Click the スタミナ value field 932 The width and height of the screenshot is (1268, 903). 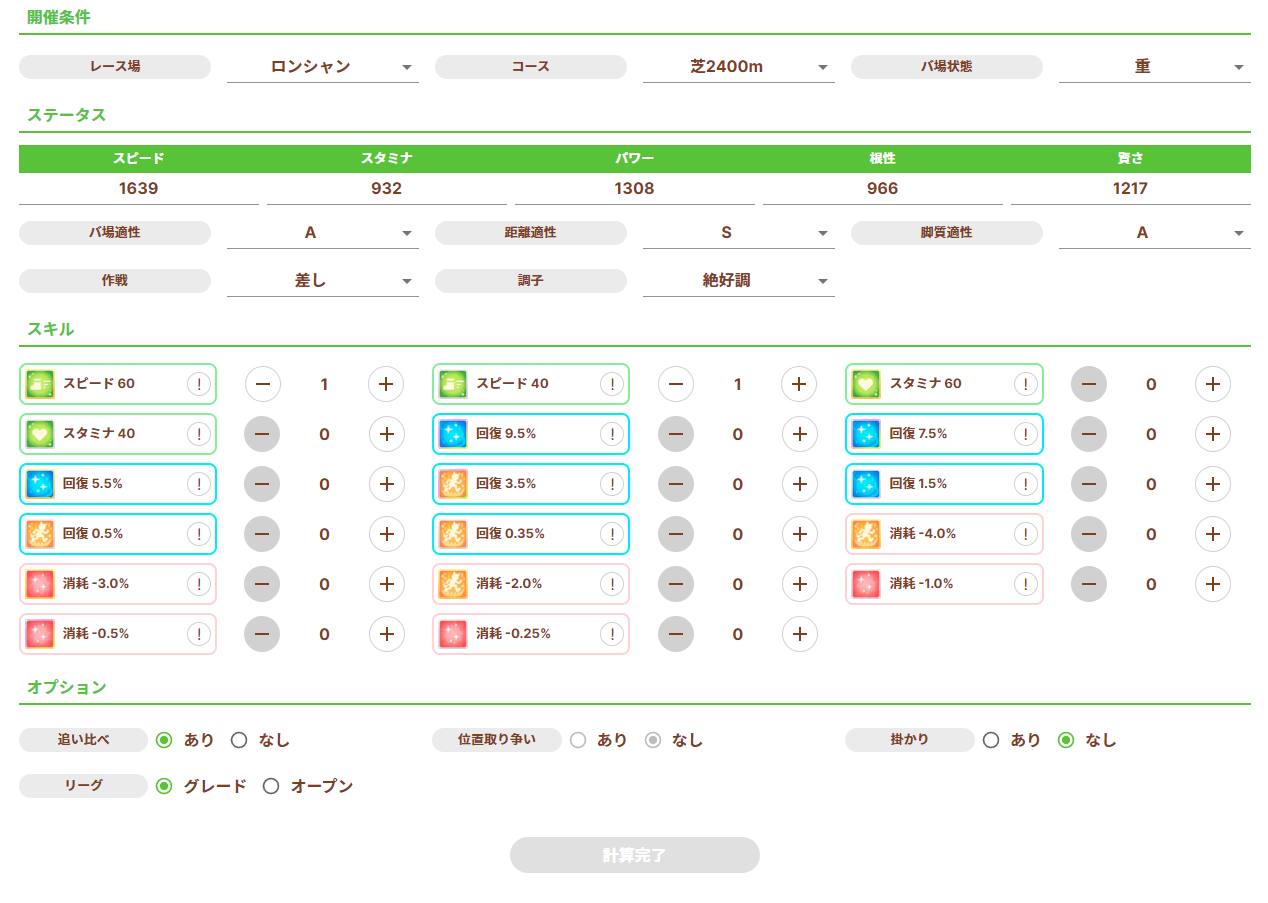387,189
